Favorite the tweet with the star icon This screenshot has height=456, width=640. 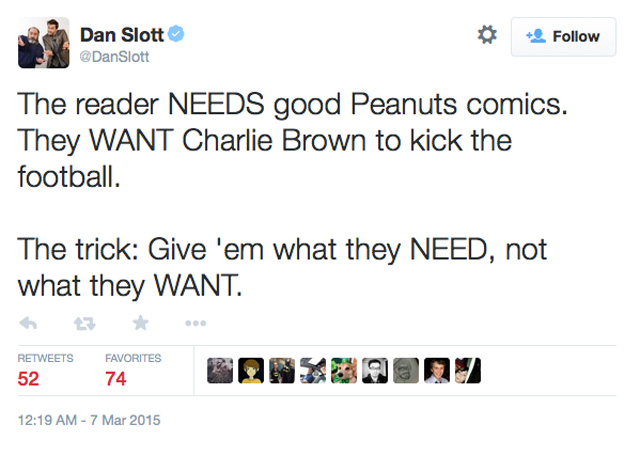pyautogui.click(x=141, y=323)
